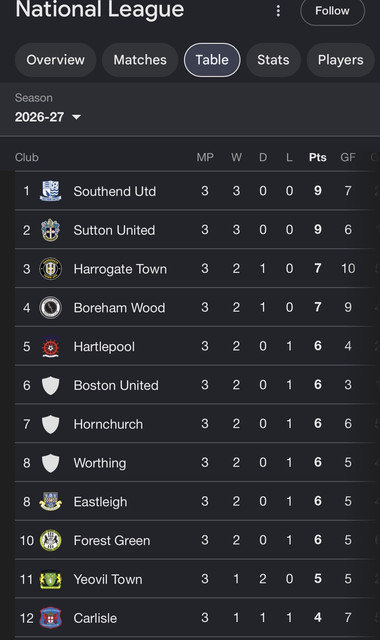The height and width of the screenshot is (640, 380).
Task: Switch to the Matches tab
Action: pyautogui.click(x=140, y=60)
